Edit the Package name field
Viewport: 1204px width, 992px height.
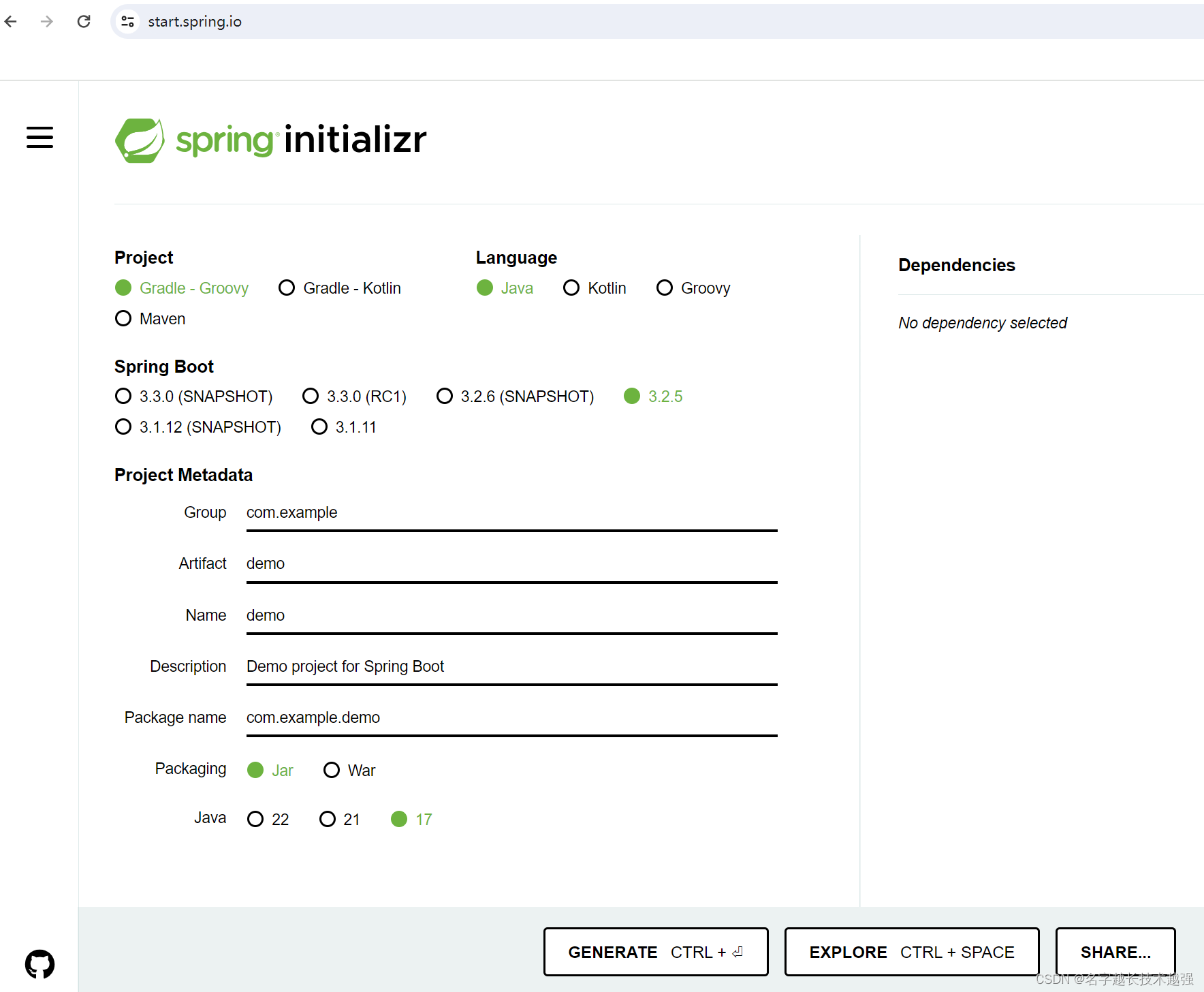click(x=511, y=718)
